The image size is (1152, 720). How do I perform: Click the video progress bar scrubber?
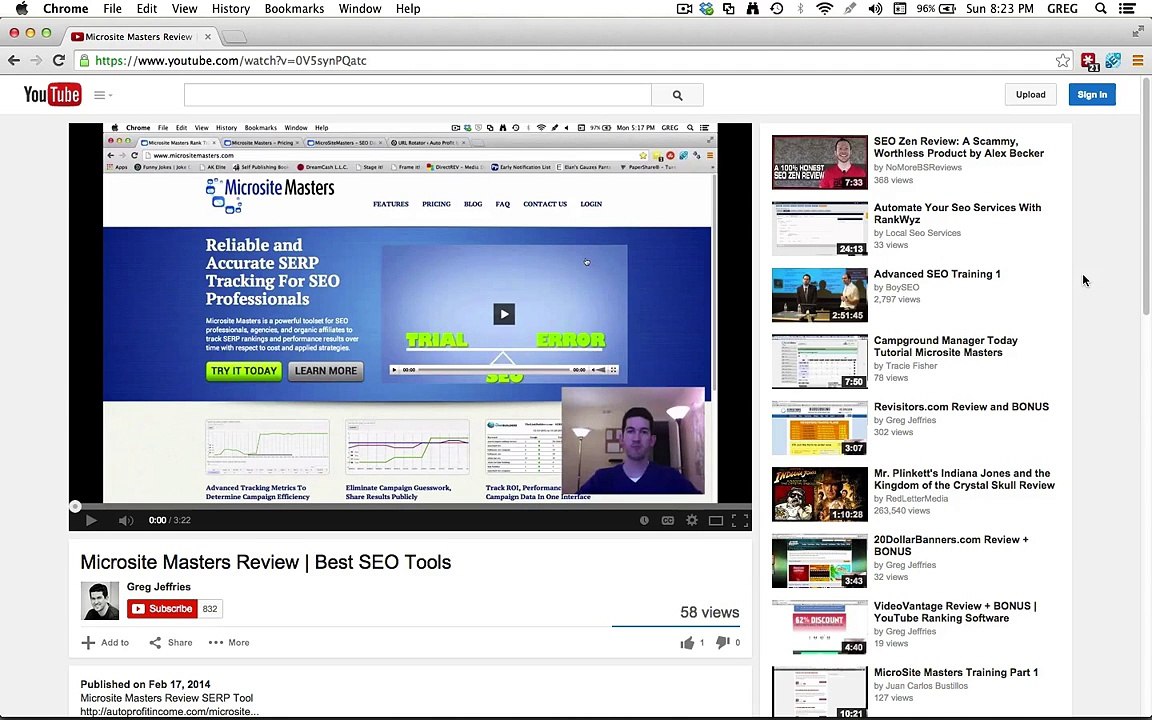point(75,506)
